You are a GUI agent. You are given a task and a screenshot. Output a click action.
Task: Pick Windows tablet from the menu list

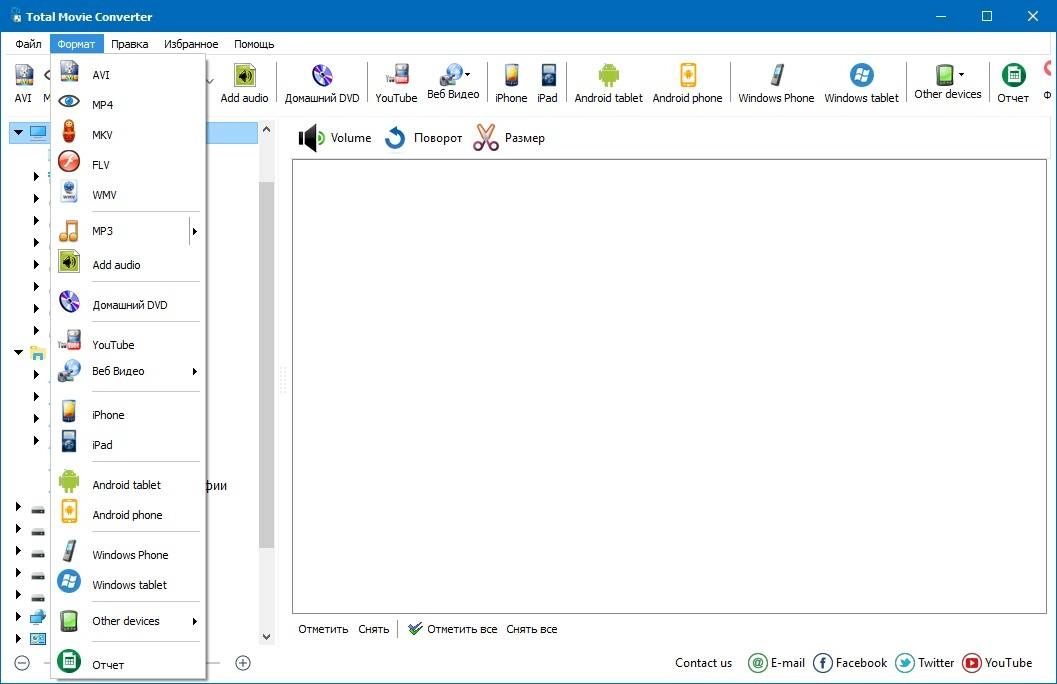pyautogui.click(x=128, y=585)
